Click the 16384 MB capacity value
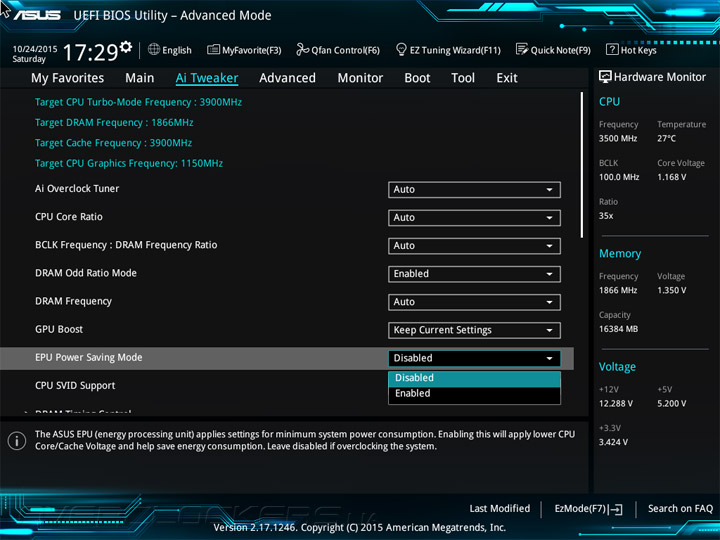720x540 pixels. [619, 329]
